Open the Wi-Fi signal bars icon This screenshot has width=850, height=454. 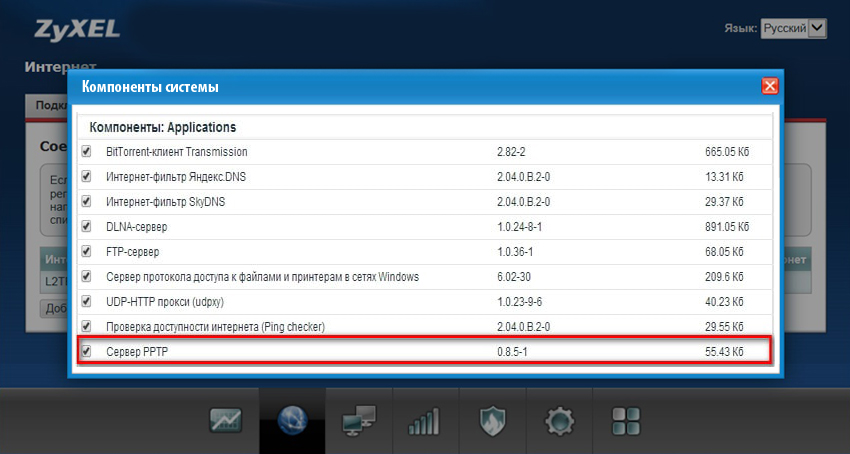[x=424, y=421]
